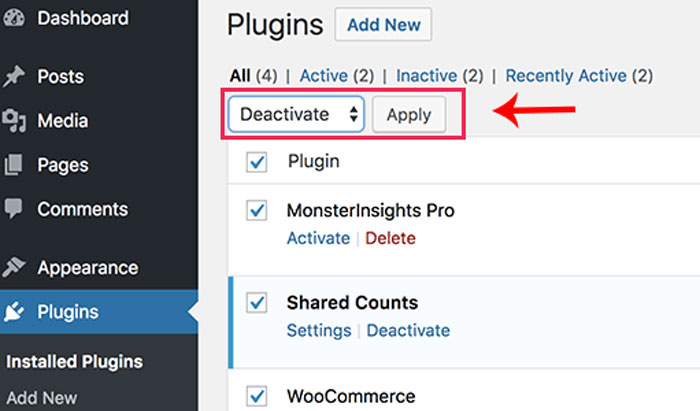
Task: Open the Deactivate bulk actions dropdown
Action: pyautogui.click(x=296, y=114)
